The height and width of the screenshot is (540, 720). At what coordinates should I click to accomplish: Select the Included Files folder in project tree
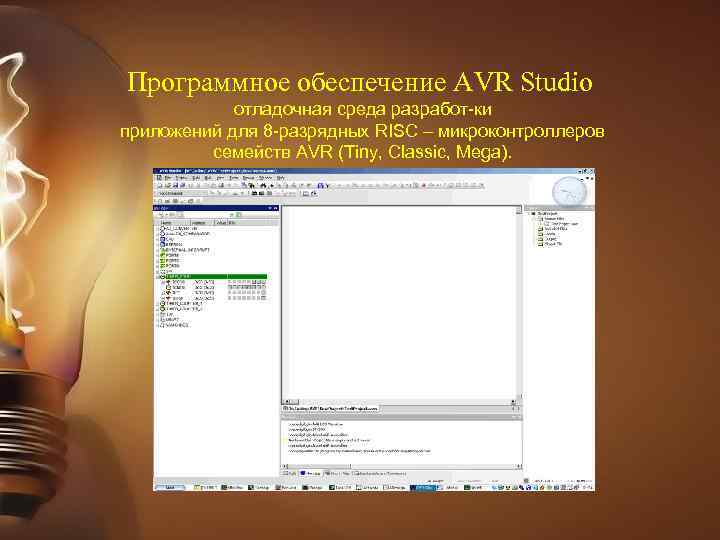[553, 229]
